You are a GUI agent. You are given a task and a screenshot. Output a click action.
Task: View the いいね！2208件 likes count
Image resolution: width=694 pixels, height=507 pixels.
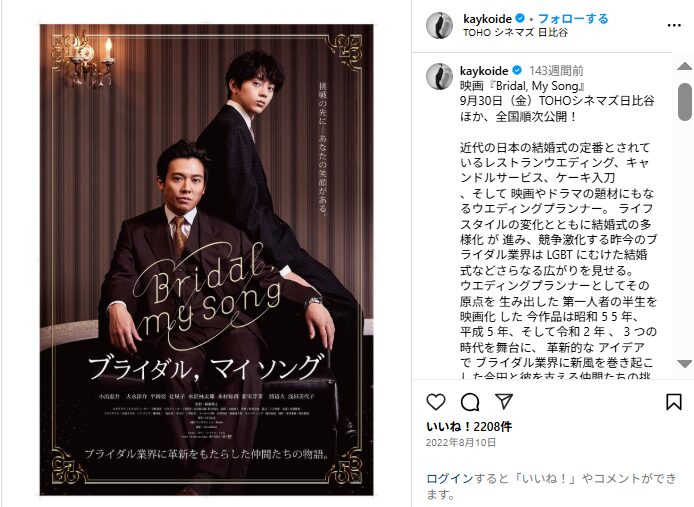tap(469, 427)
